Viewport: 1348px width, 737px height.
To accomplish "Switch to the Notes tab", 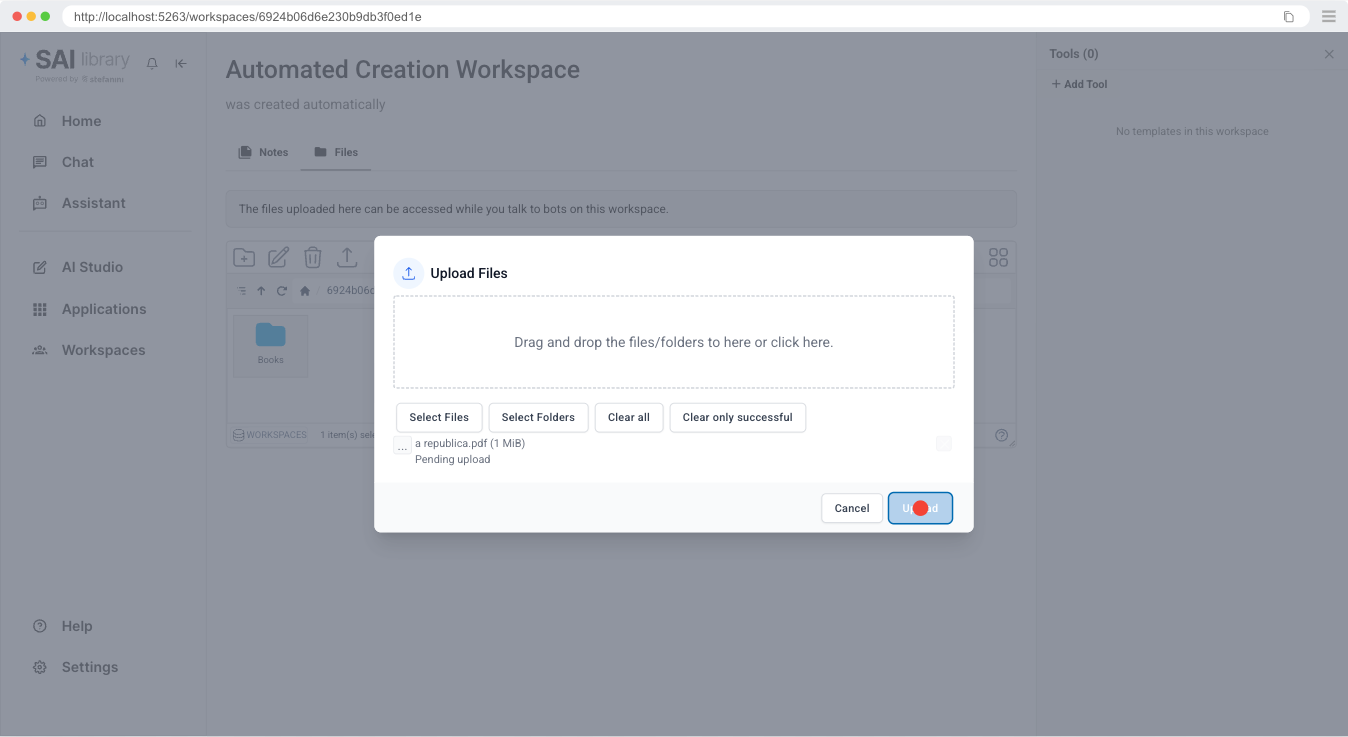I will coord(263,152).
